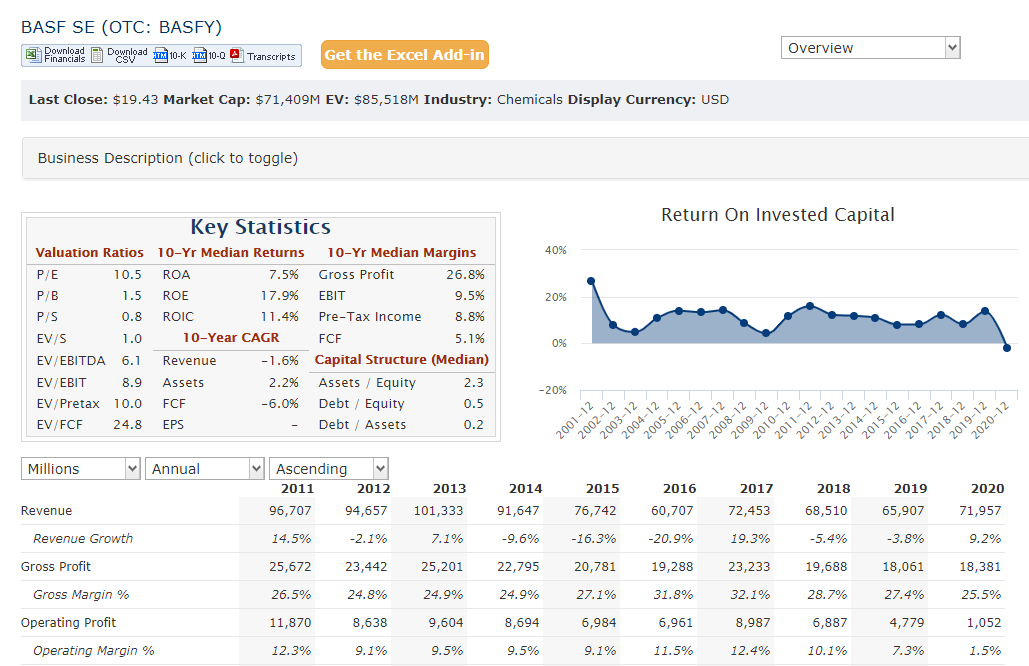Screen dimensions: 1029x666
Task: Click the Download CSV file icon
Action: point(97,55)
